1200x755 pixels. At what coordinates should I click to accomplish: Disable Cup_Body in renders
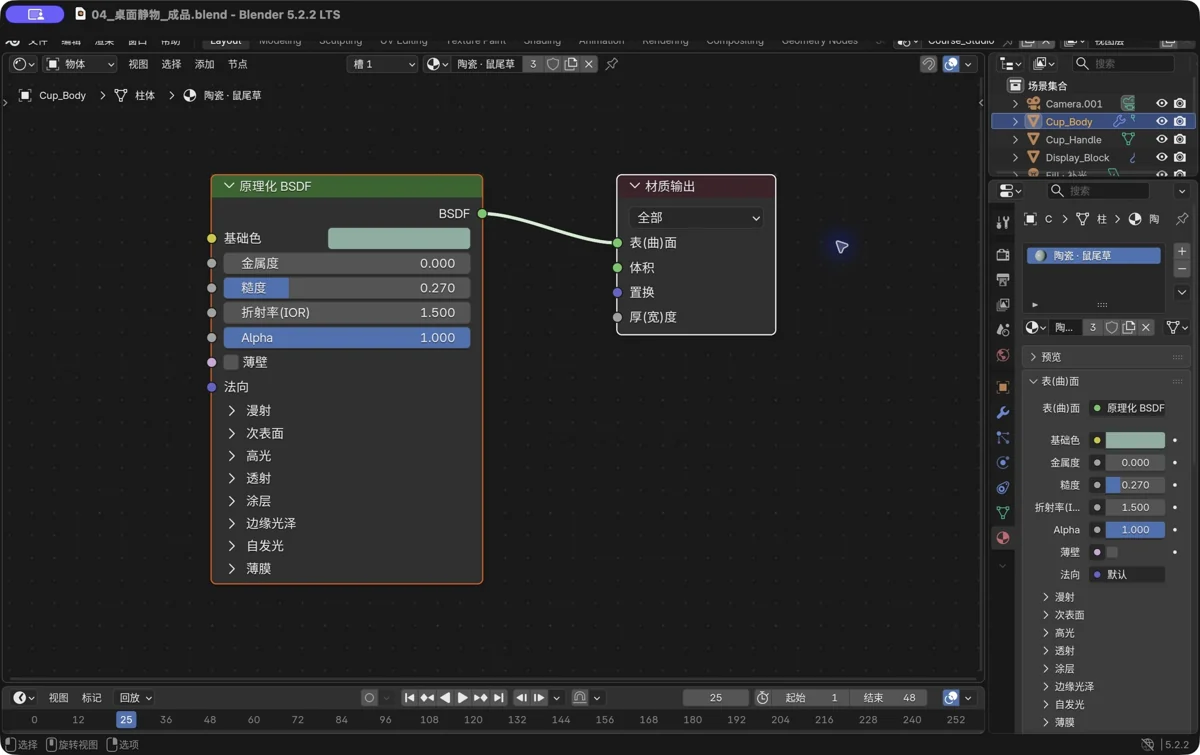coord(1180,121)
